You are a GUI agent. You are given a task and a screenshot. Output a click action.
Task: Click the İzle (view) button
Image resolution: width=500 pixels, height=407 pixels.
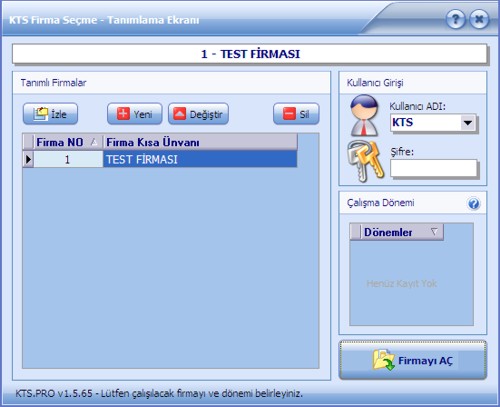click(50, 114)
